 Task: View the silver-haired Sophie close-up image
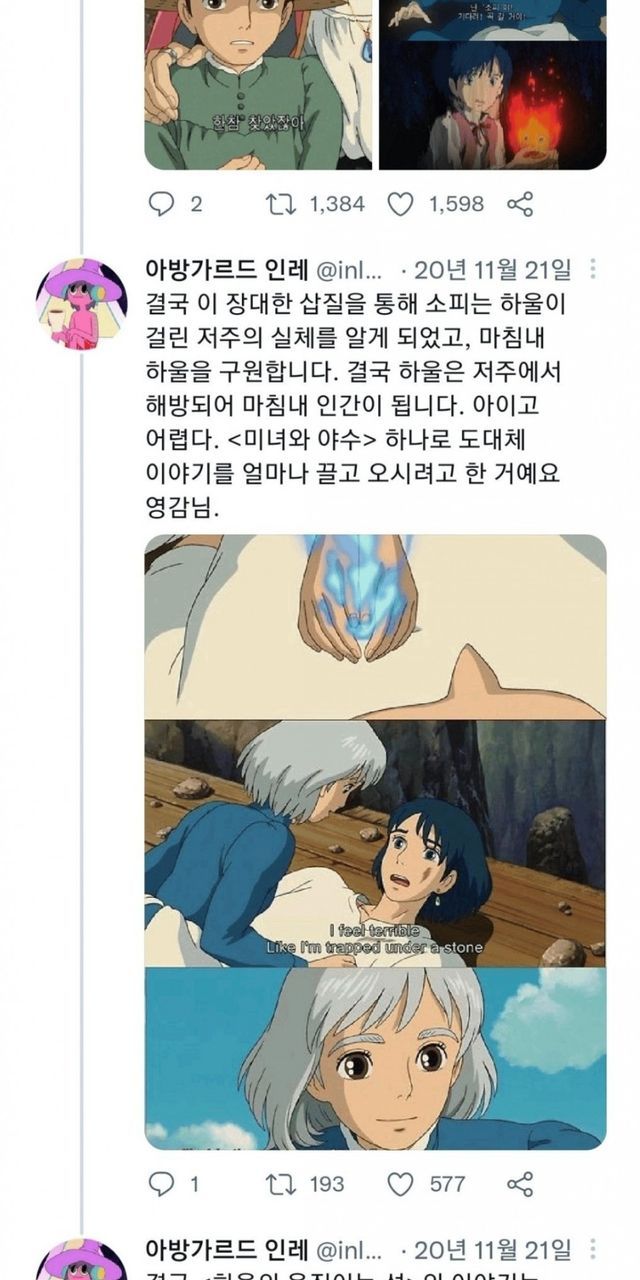(x=375, y=1058)
